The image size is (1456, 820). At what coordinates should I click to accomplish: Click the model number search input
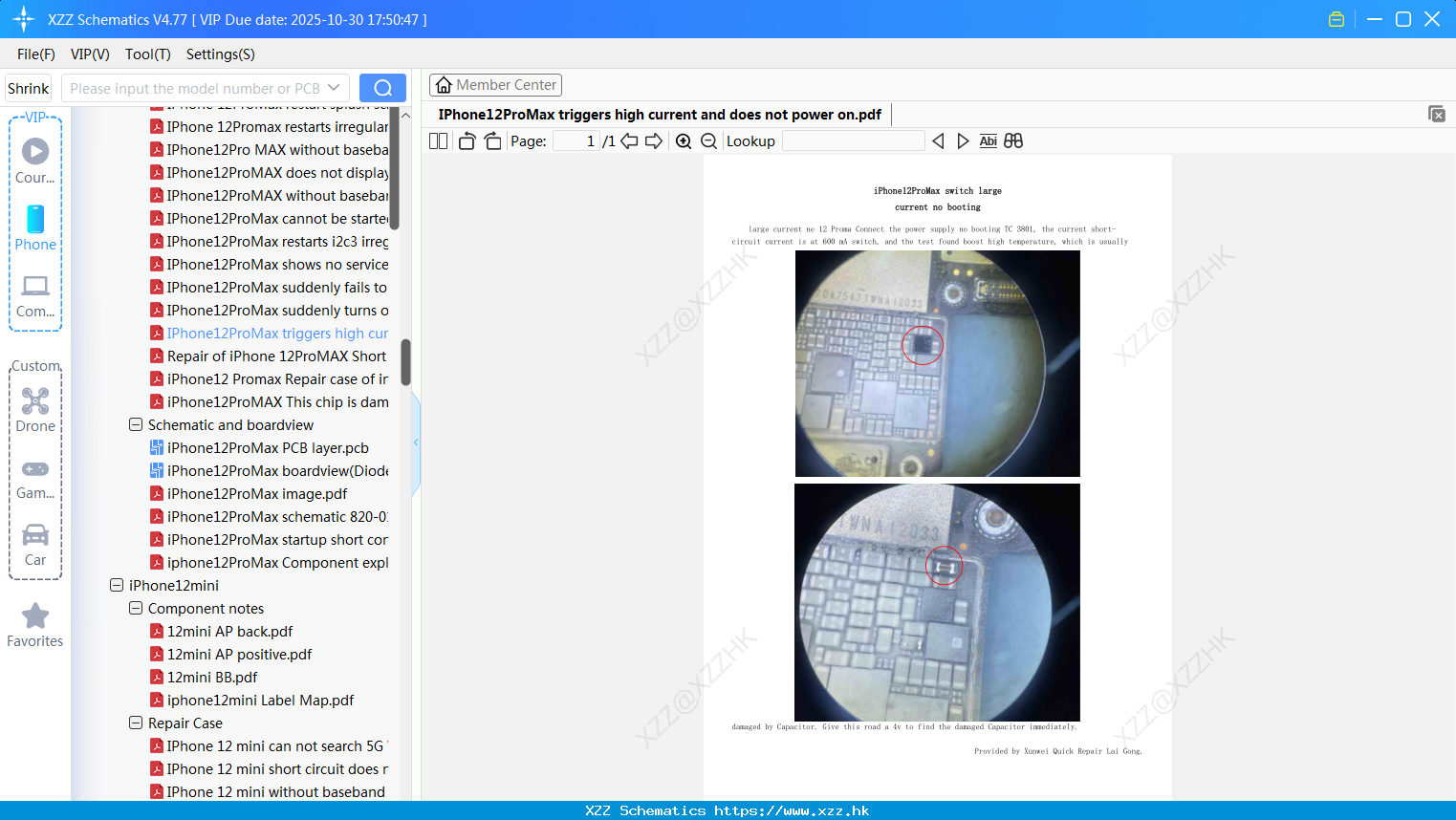coord(195,88)
